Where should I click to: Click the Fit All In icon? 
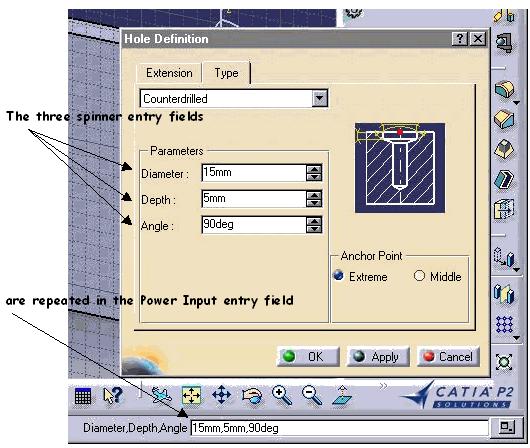(191, 395)
